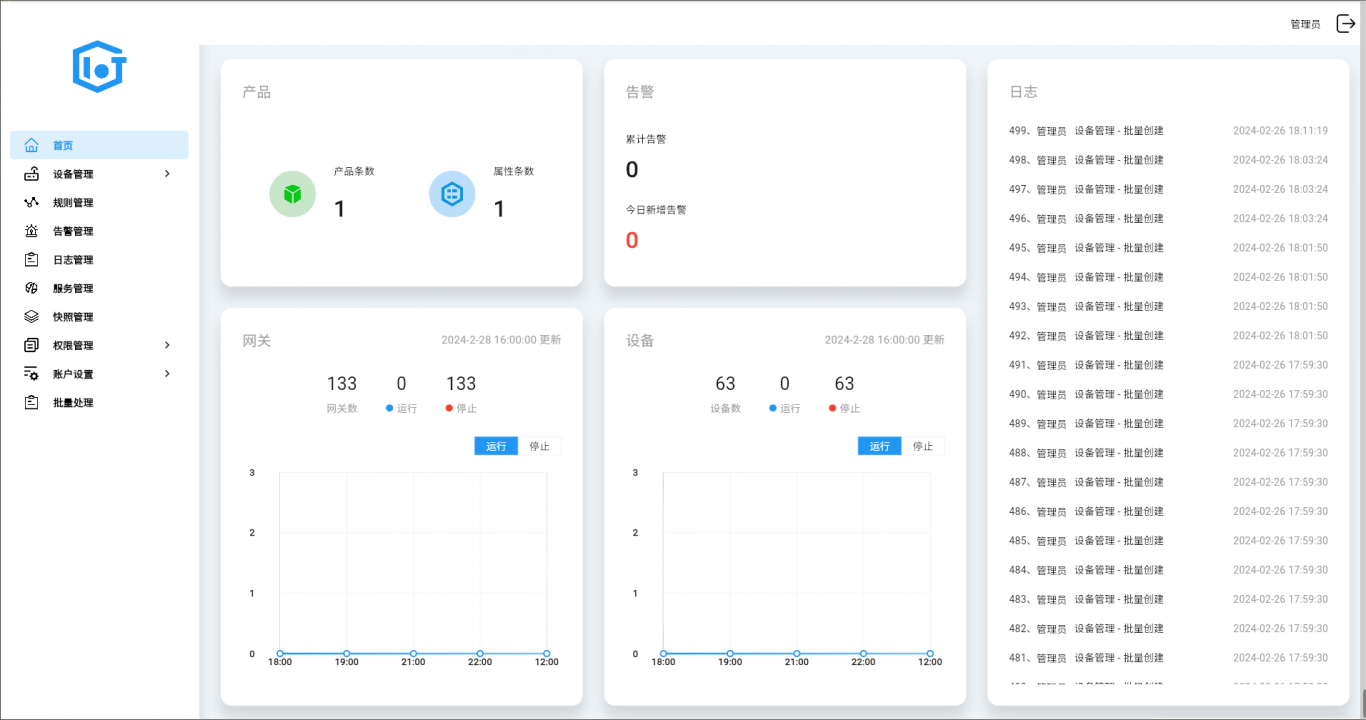This screenshot has height=720, width=1366.
Task: Expand the 权限管理 submenu chevron
Action: (167, 345)
